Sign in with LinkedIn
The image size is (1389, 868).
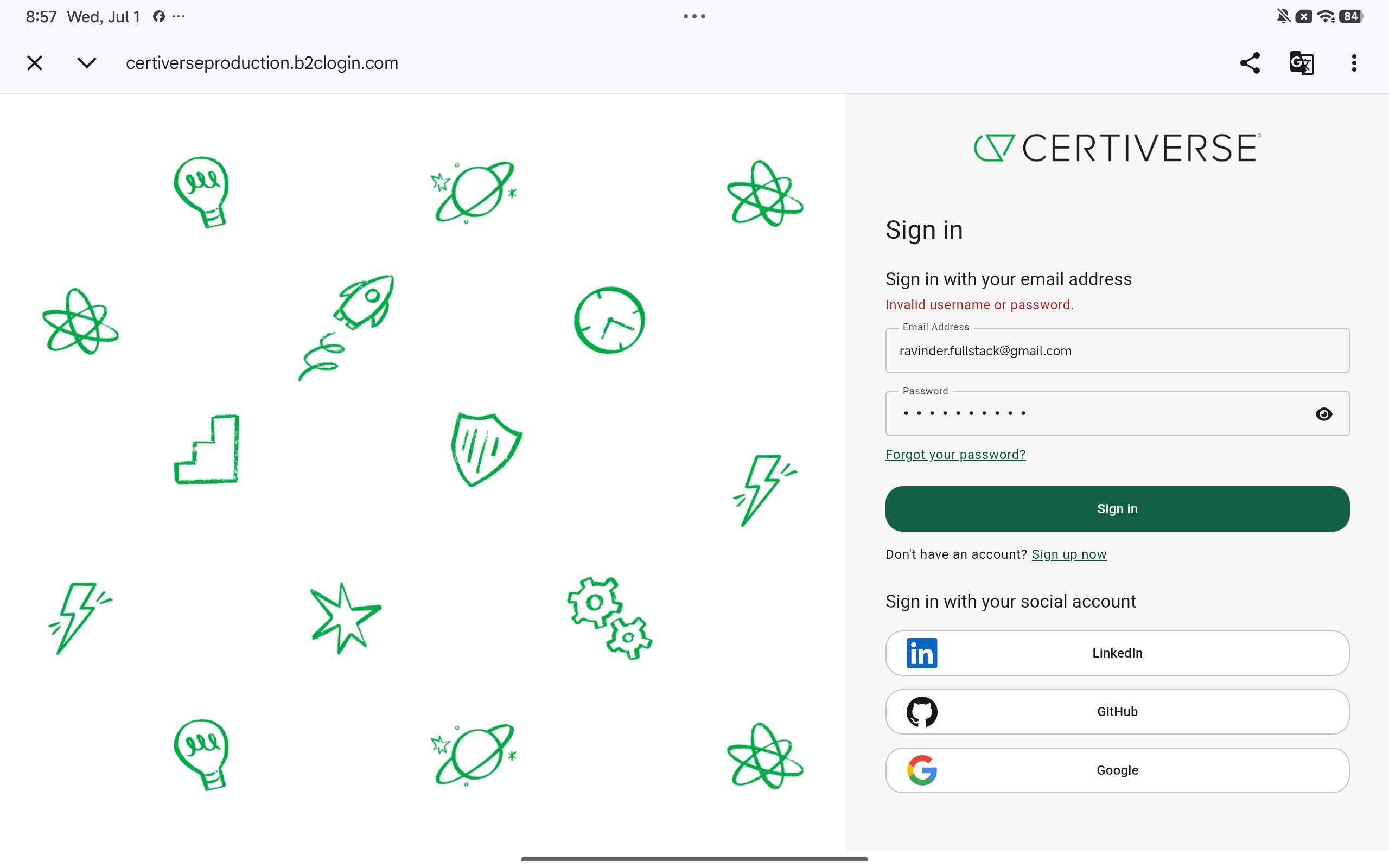[1117, 653]
